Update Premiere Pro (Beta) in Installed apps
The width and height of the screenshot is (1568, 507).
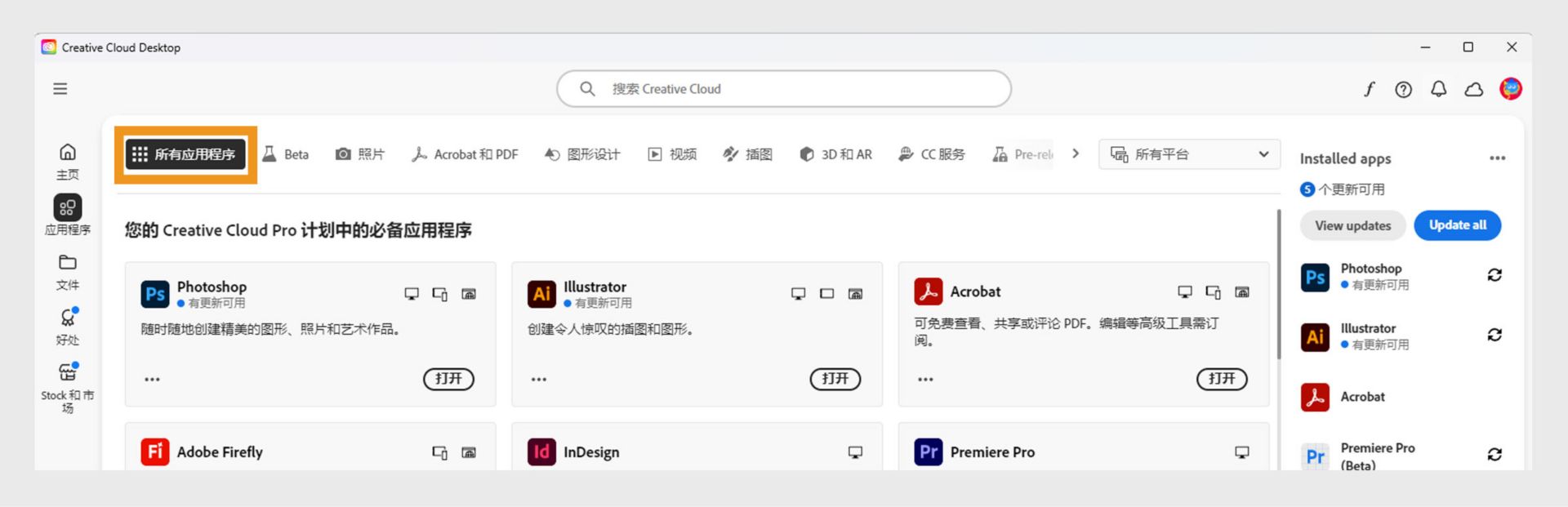(1494, 455)
